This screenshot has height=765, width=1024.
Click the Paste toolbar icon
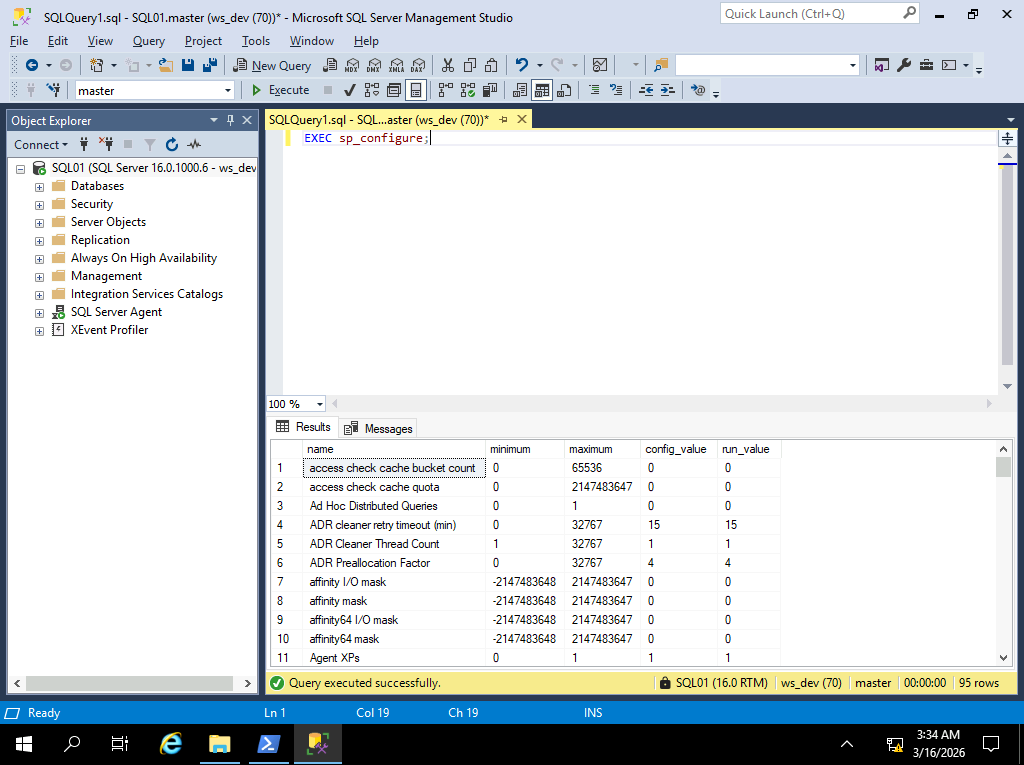pyautogui.click(x=491, y=65)
